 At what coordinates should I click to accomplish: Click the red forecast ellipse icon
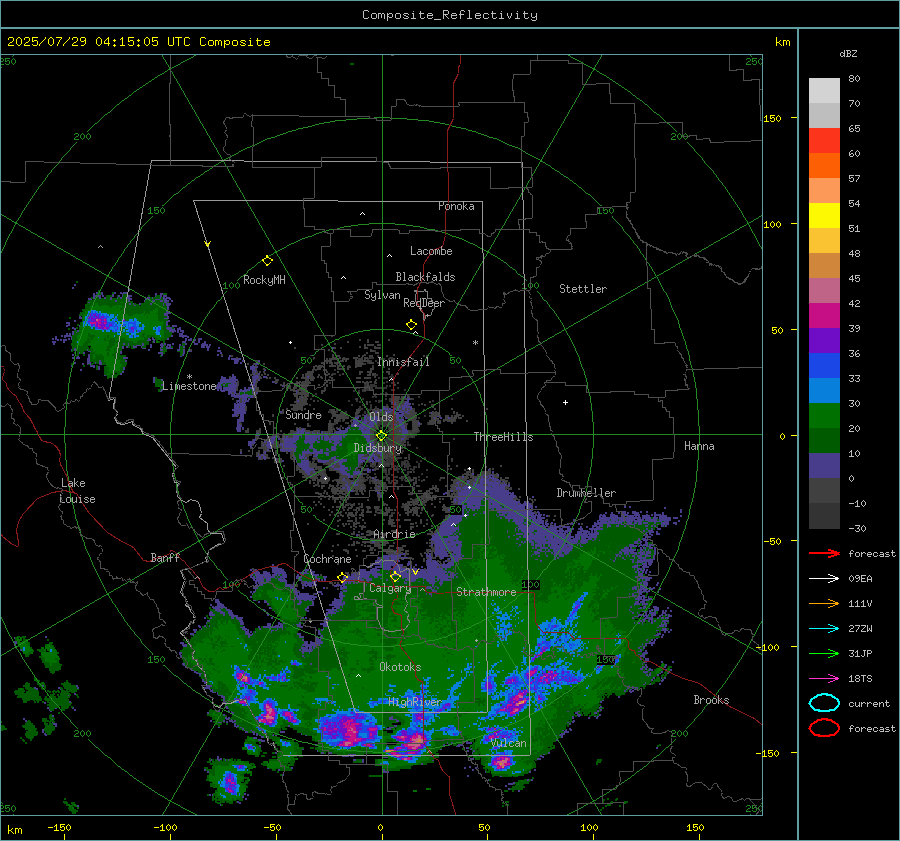click(x=824, y=728)
